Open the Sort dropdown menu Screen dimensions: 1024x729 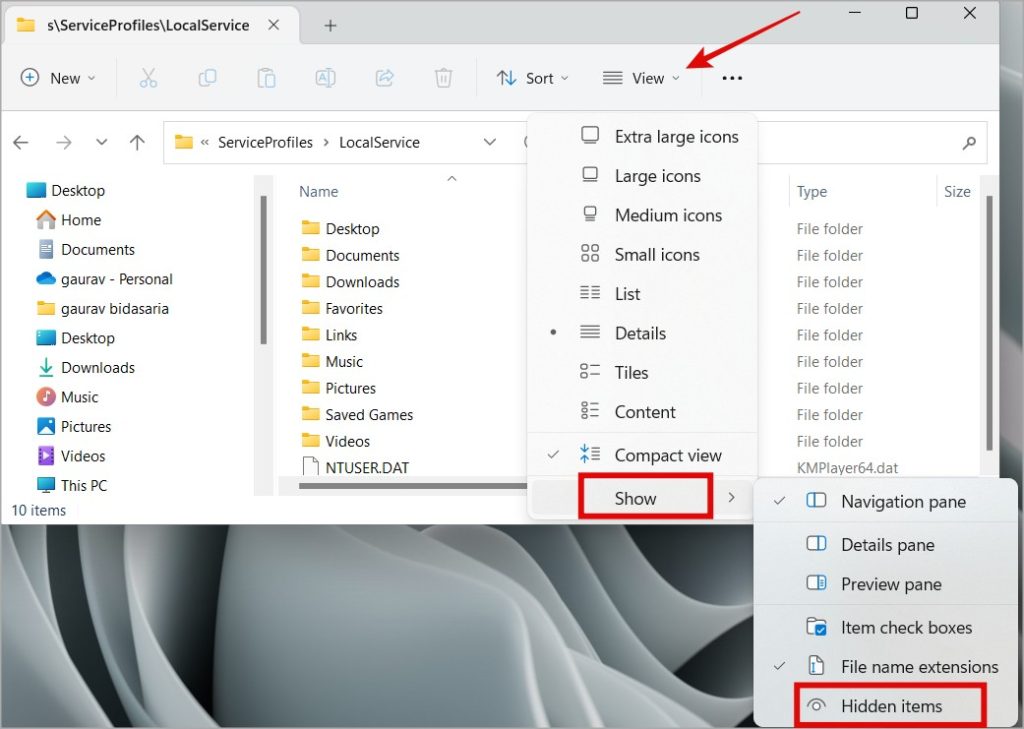pyautogui.click(x=532, y=78)
